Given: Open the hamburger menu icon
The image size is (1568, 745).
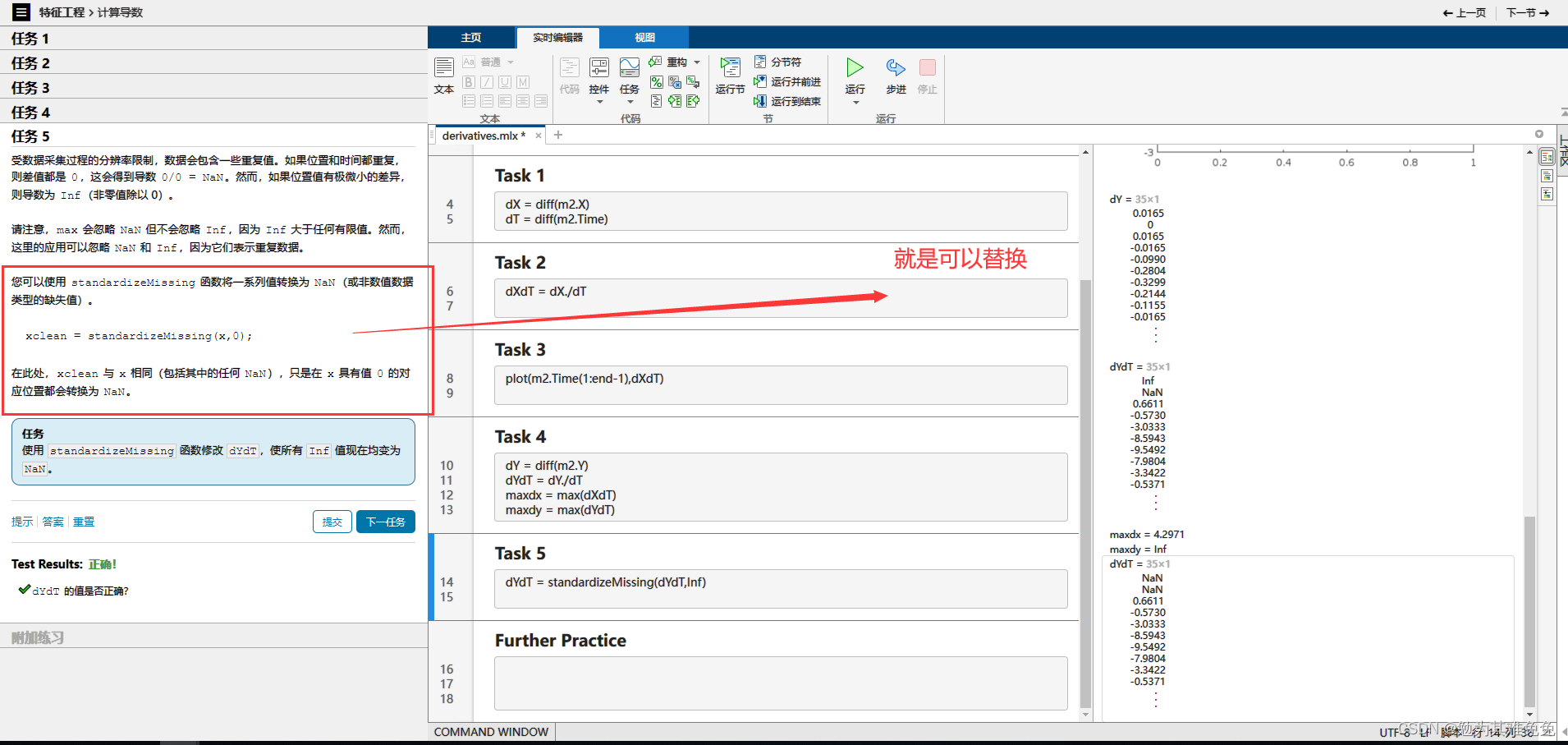Looking at the screenshot, I should pyautogui.click(x=21, y=12).
